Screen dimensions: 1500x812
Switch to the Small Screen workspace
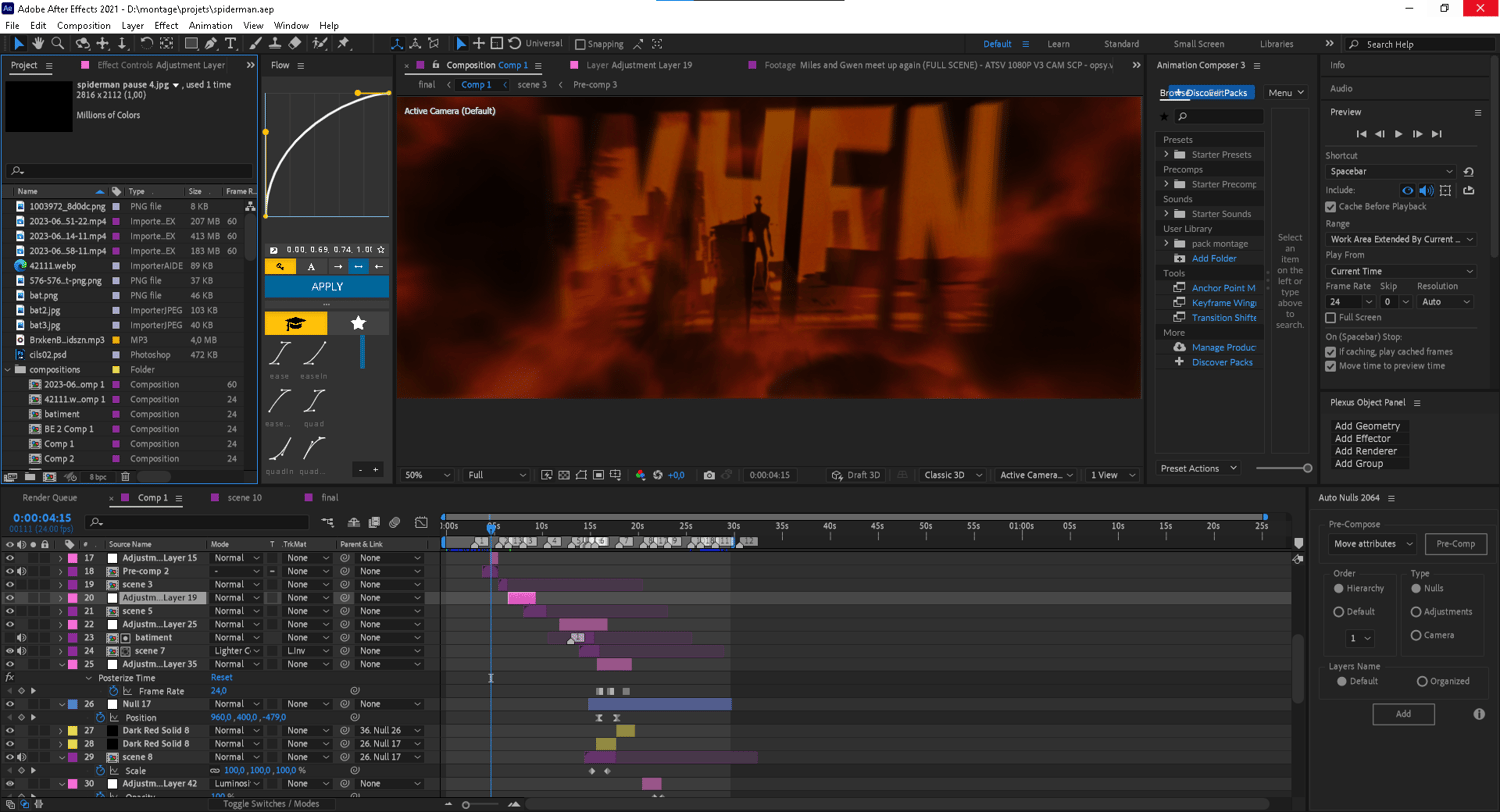1198,44
